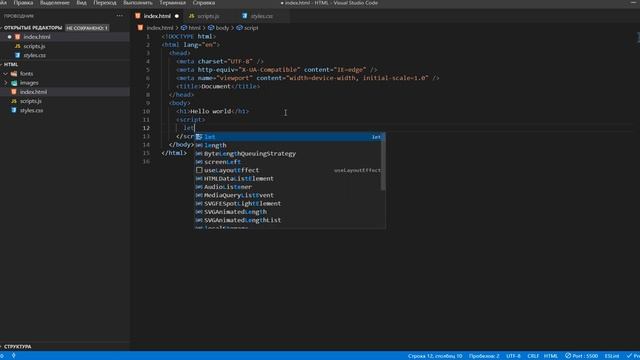
Task: Choose 'HTMLDataListElement' suggestion
Action: [x=289, y=178]
